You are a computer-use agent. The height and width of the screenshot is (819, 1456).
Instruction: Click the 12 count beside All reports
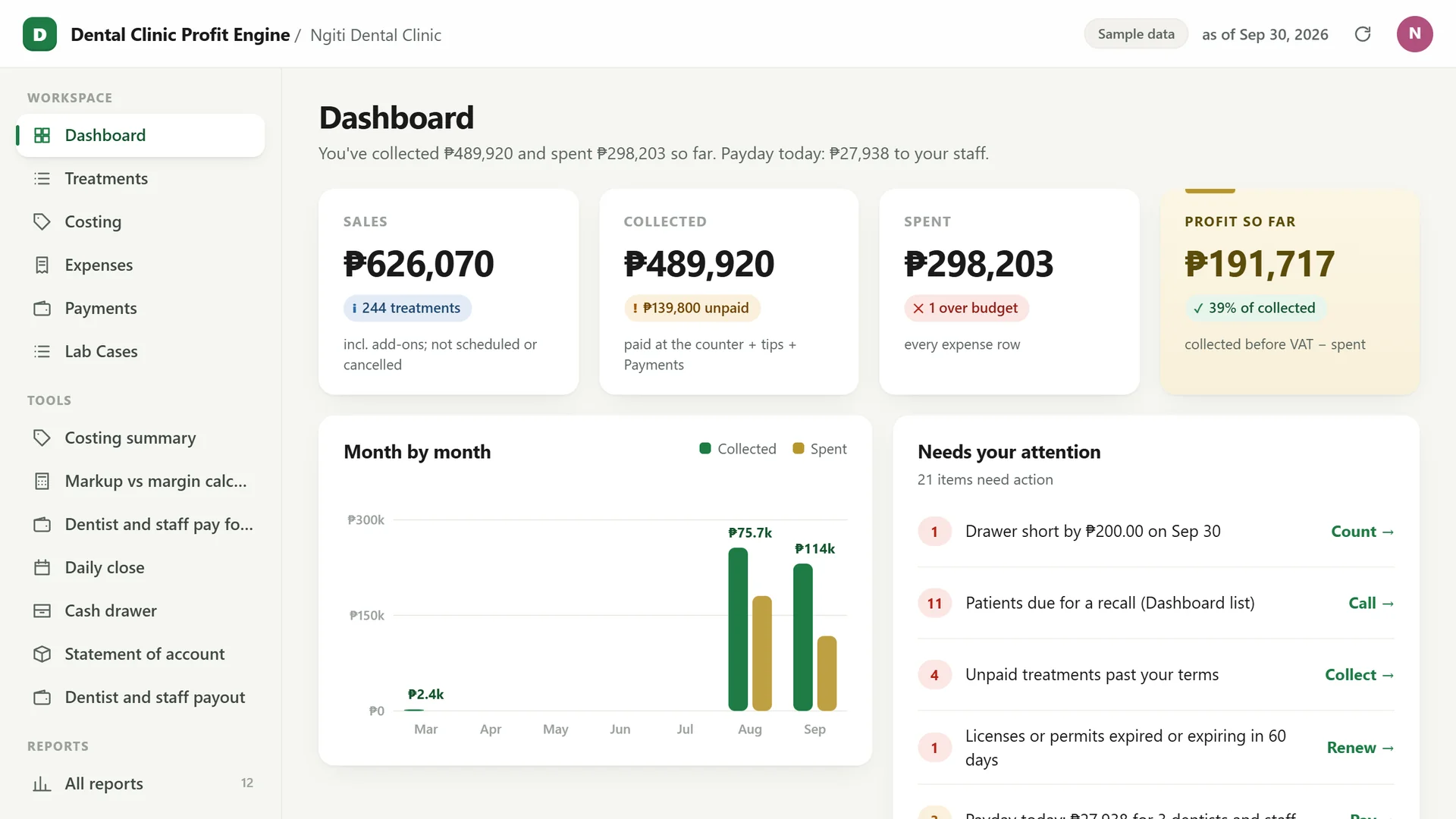(247, 783)
